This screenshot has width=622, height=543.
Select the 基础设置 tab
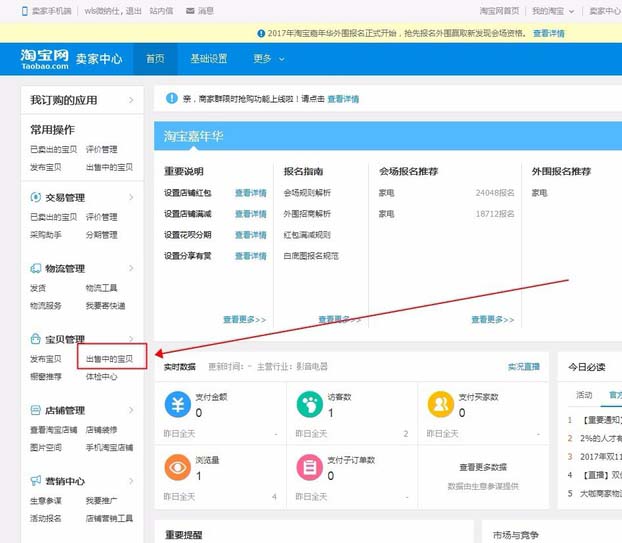pos(209,59)
